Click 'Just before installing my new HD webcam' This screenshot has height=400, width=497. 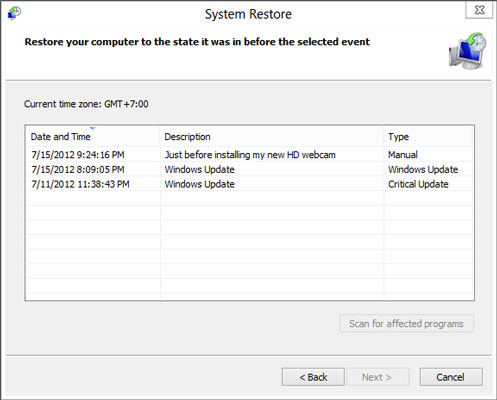coord(250,155)
